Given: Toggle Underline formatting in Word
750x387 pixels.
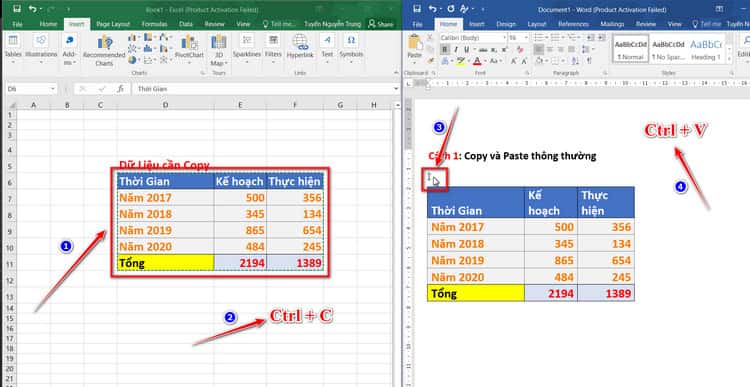Looking at the screenshot, I should (466, 49).
